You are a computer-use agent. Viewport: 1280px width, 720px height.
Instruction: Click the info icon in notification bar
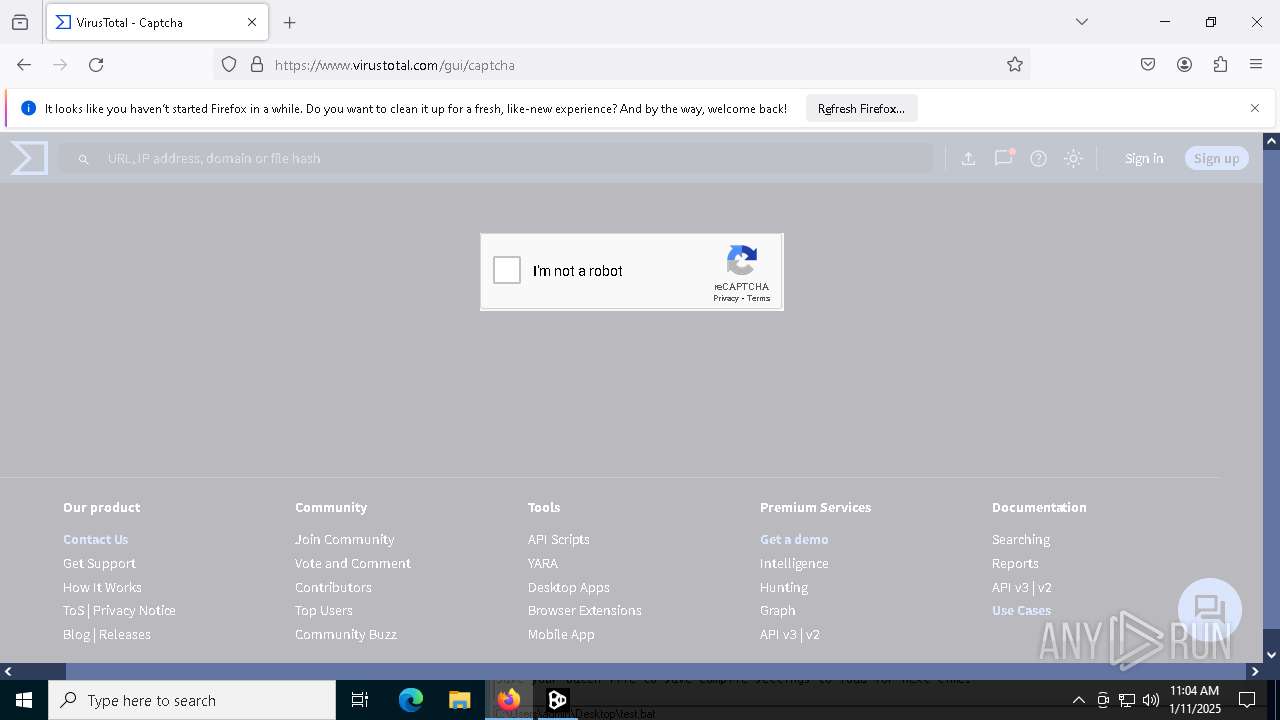click(x=28, y=108)
